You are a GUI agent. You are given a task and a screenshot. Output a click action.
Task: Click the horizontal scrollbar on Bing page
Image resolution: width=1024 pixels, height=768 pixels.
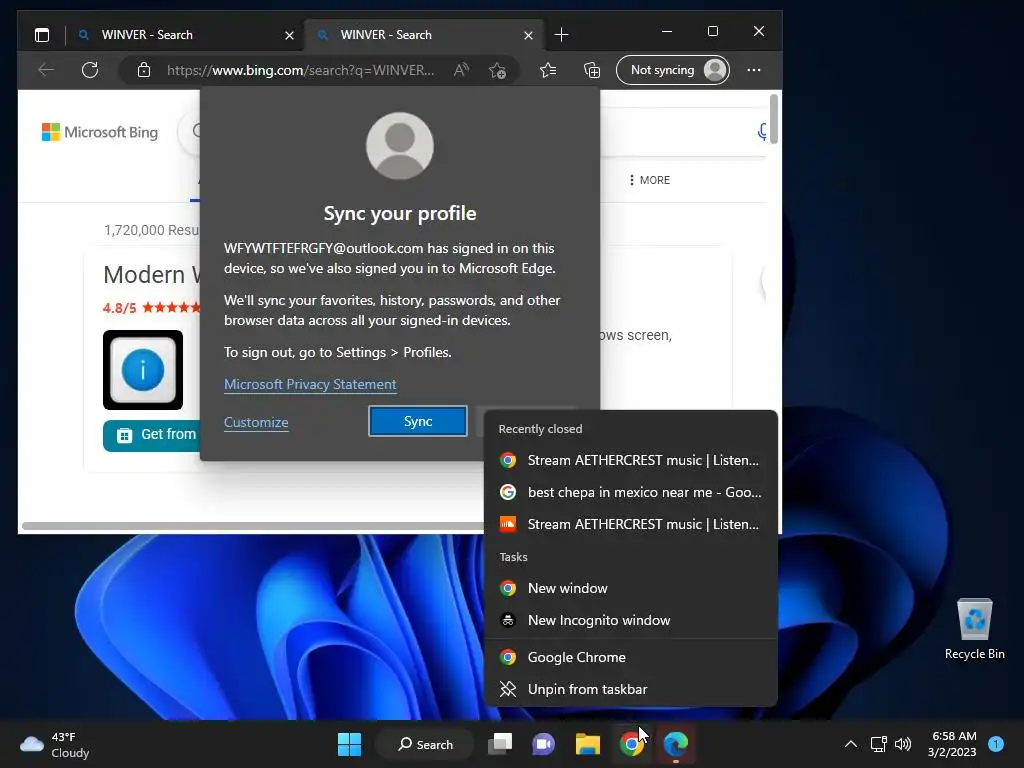[253, 526]
